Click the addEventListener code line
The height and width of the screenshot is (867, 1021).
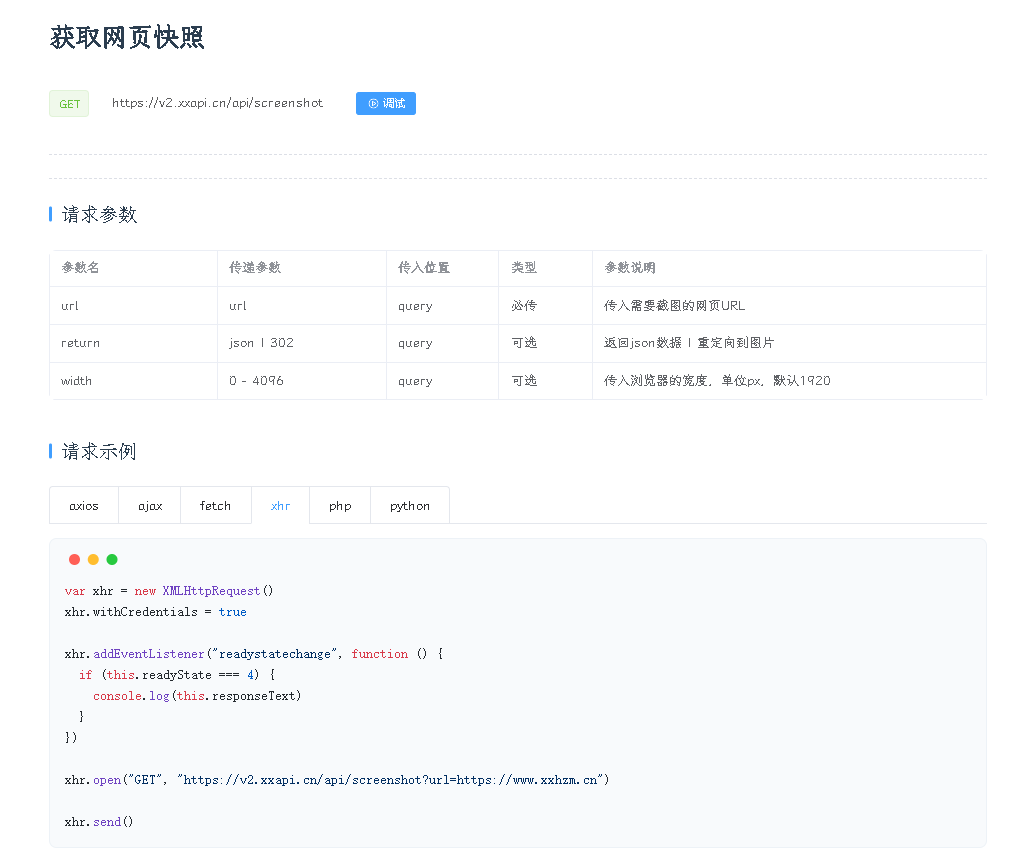(254, 653)
